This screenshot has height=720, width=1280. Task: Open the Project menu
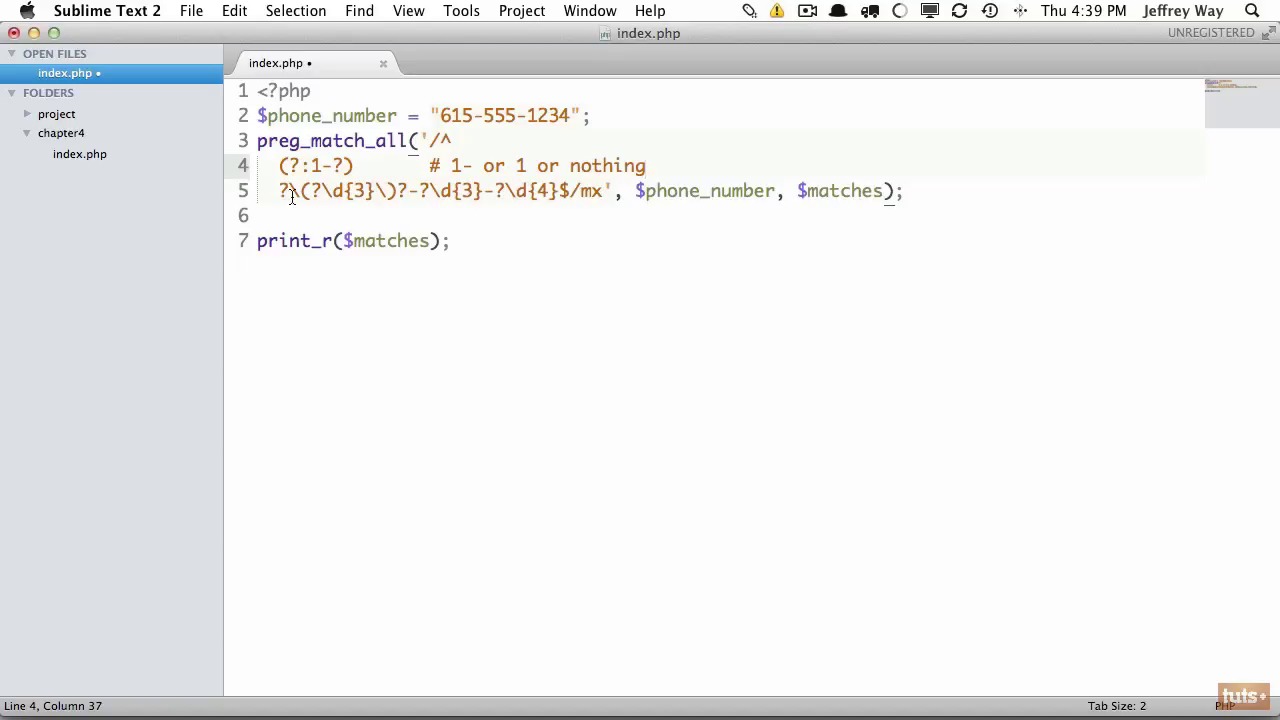tap(521, 11)
